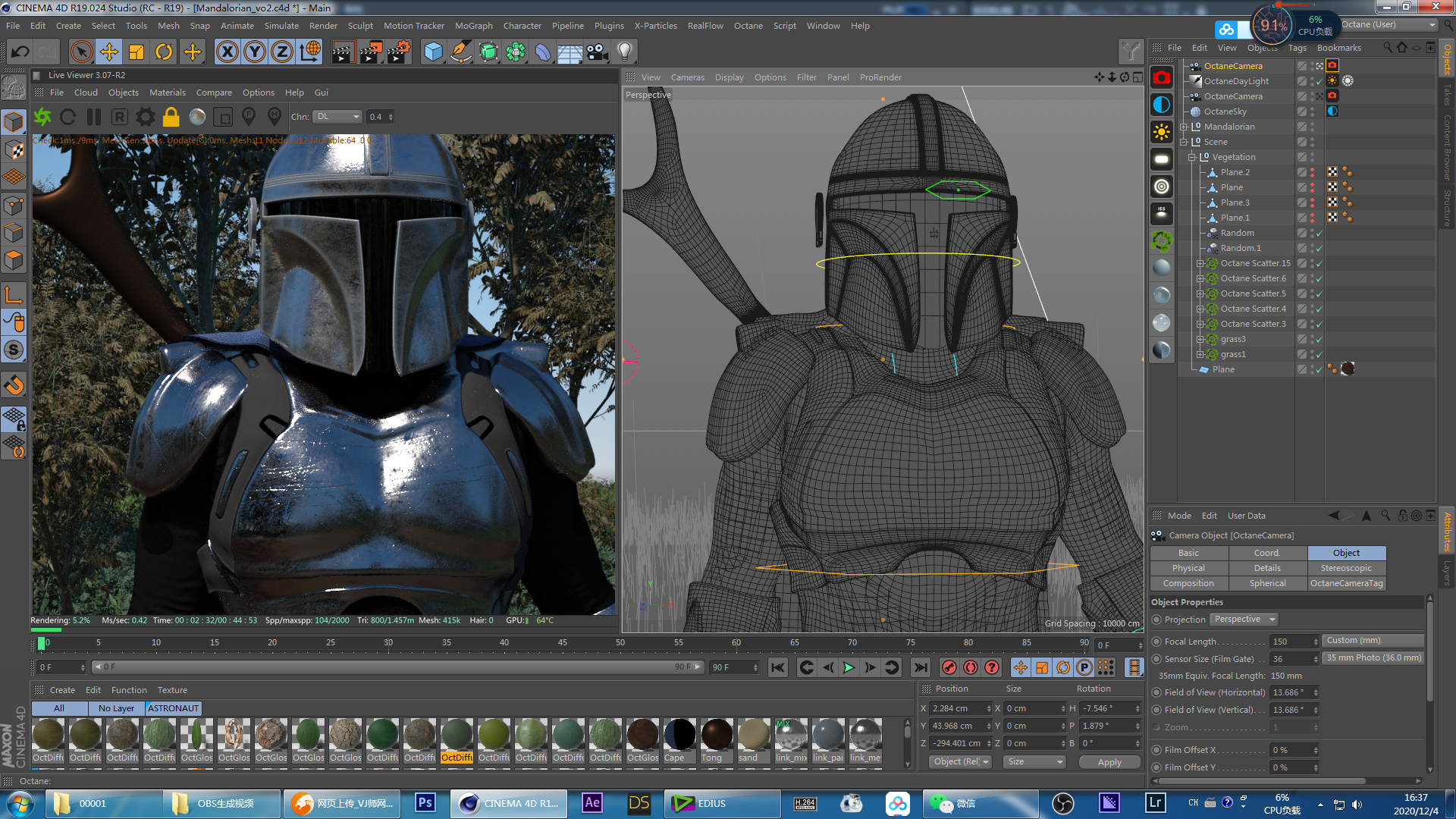Screen dimensions: 1456x819
Task: Click the autokeying red button
Action: click(970, 667)
